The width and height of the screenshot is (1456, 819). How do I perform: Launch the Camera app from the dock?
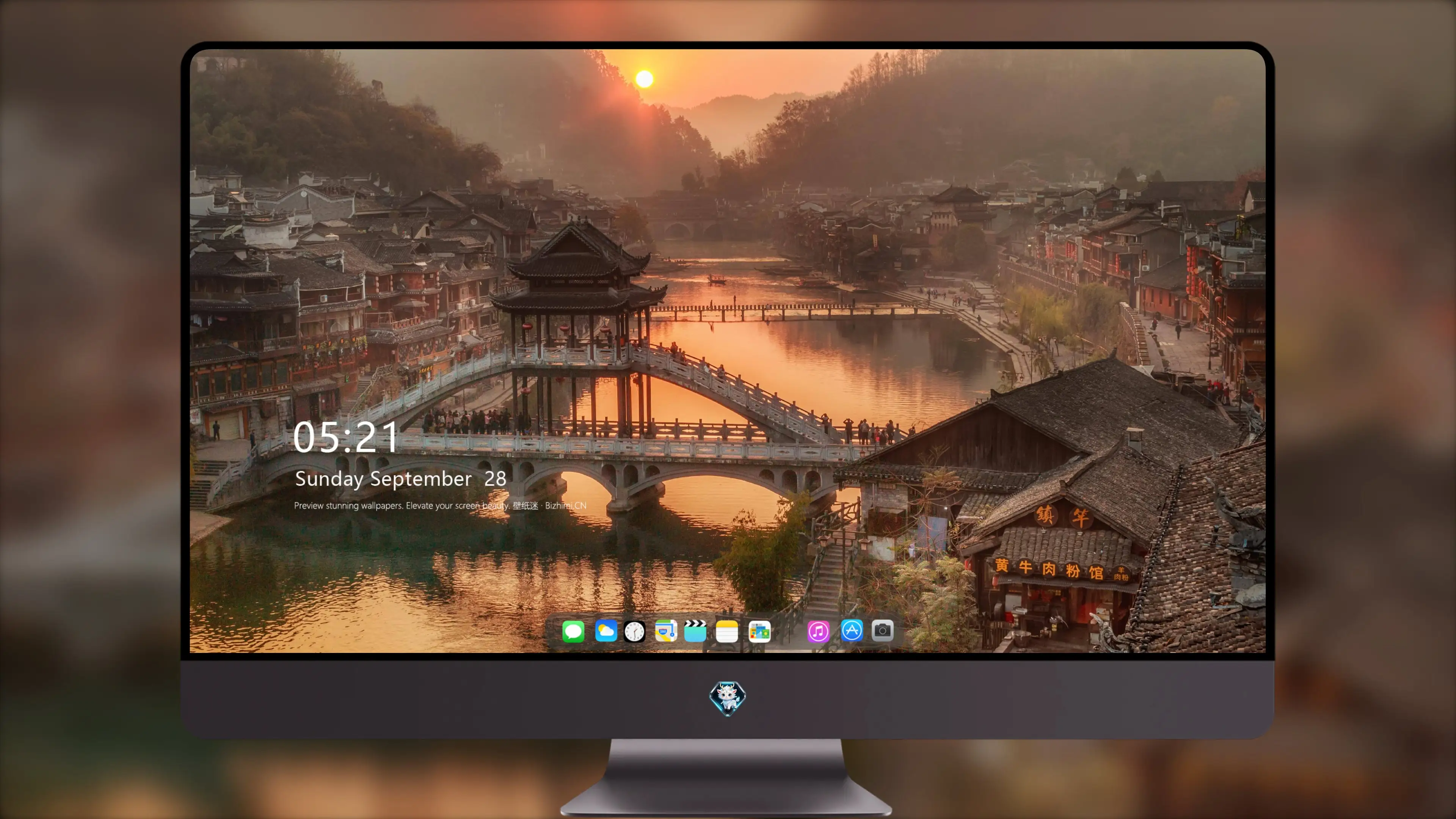(x=882, y=631)
